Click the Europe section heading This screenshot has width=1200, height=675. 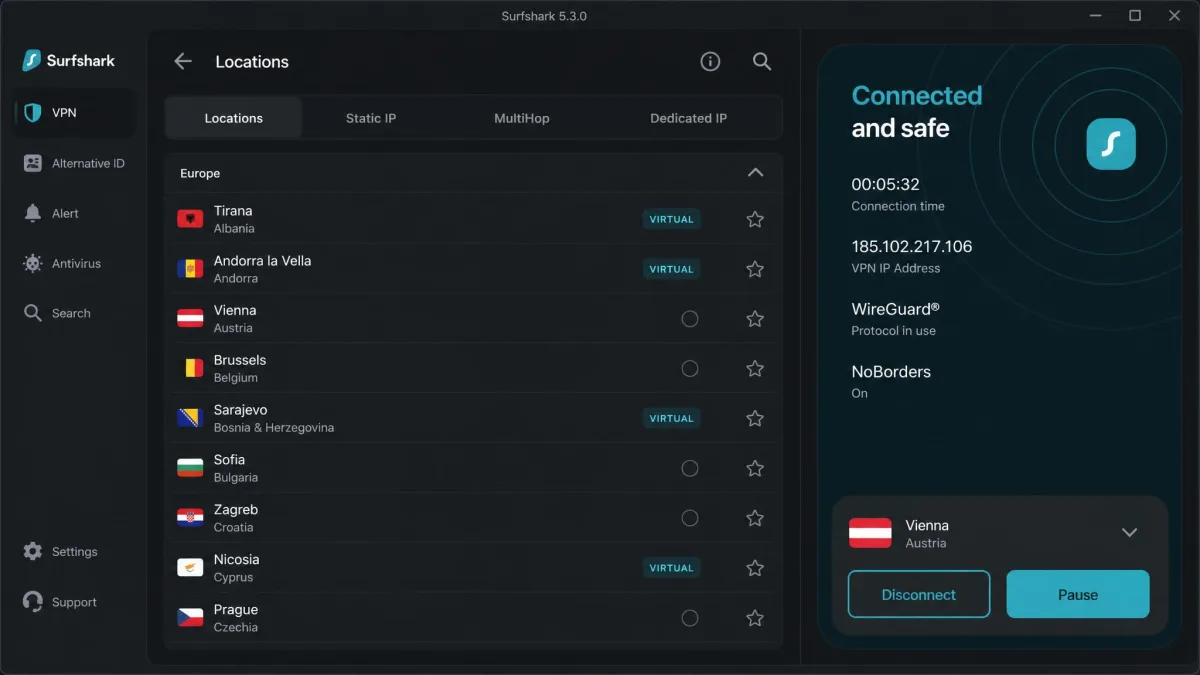pos(200,173)
